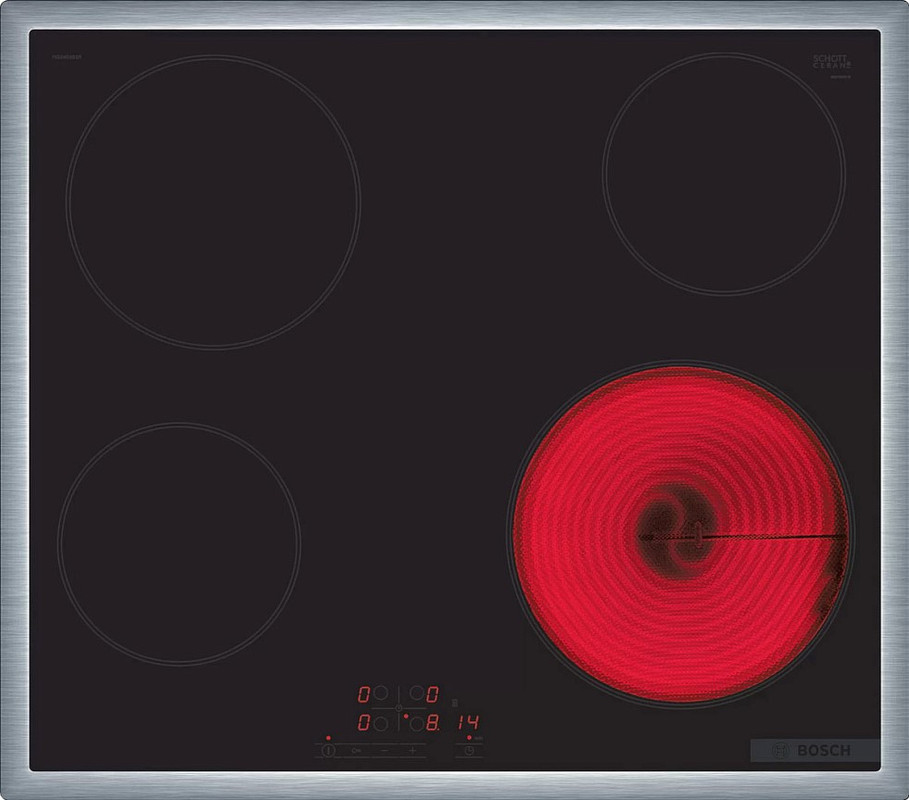Decrease heat with the minus button
The image size is (909, 800).
click(x=383, y=750)
